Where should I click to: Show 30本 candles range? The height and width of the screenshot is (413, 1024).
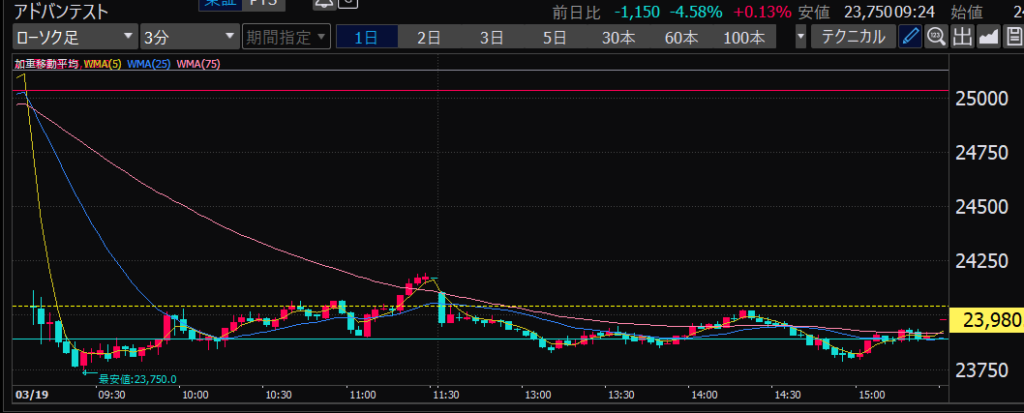coord(618,38)
